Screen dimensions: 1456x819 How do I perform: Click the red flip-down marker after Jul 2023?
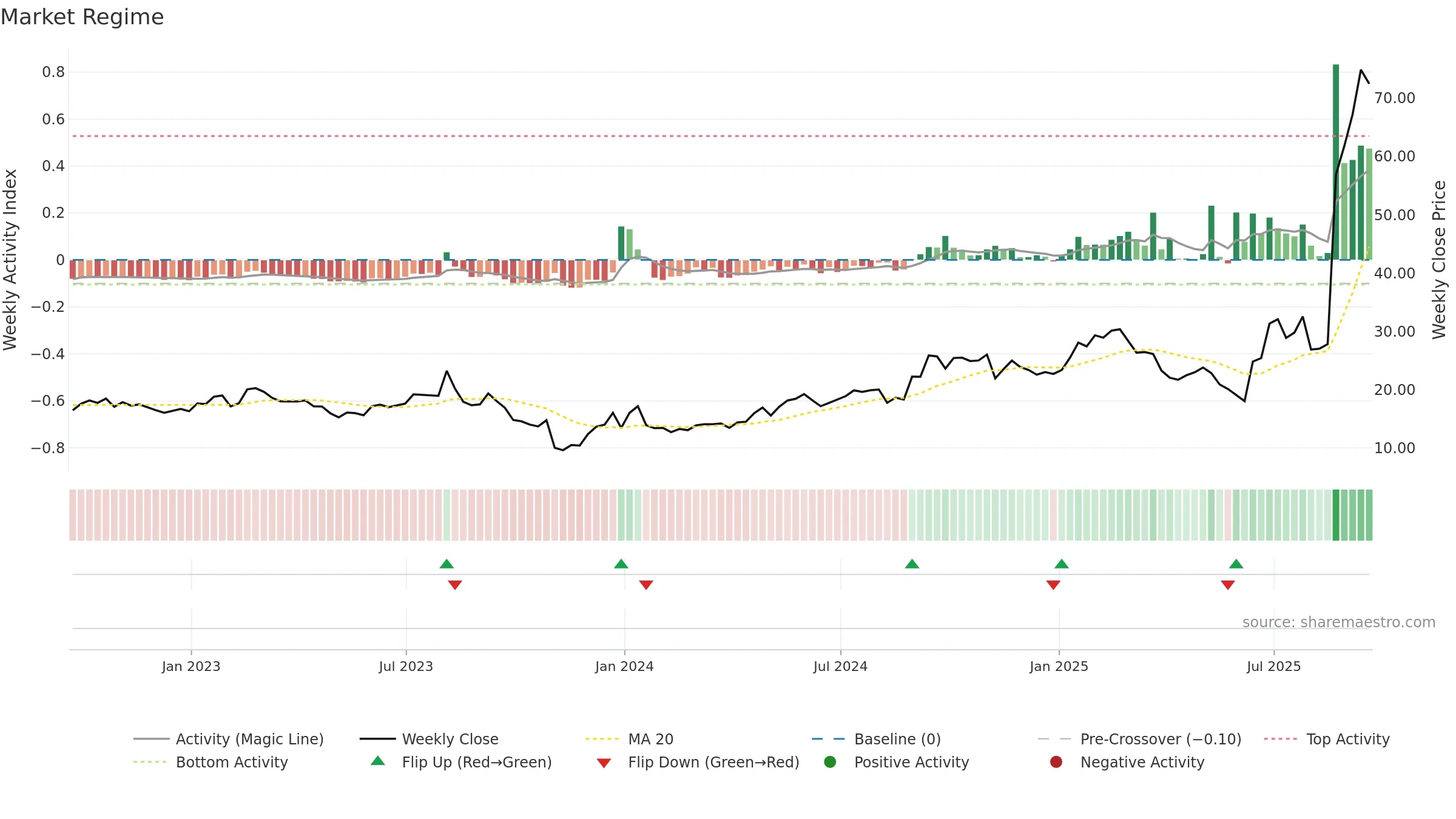pos(455,585)
